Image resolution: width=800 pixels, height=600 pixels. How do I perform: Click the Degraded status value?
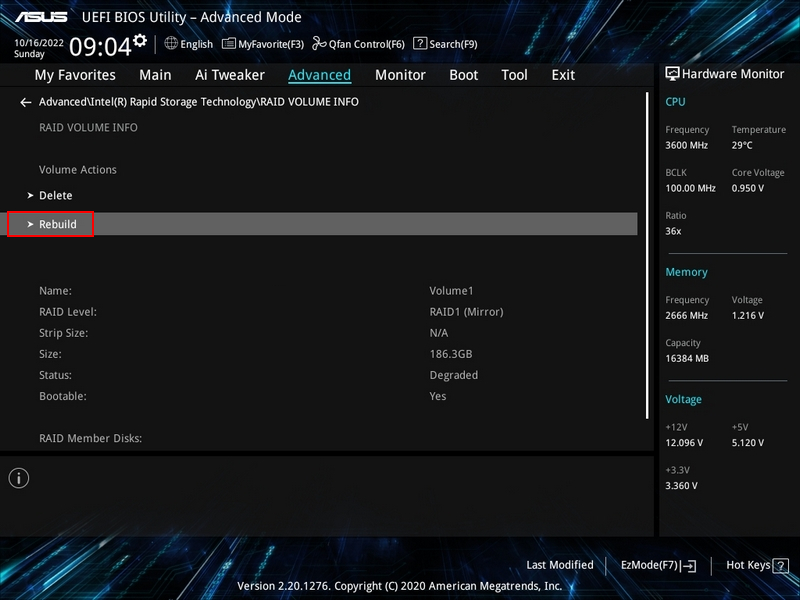454,375
